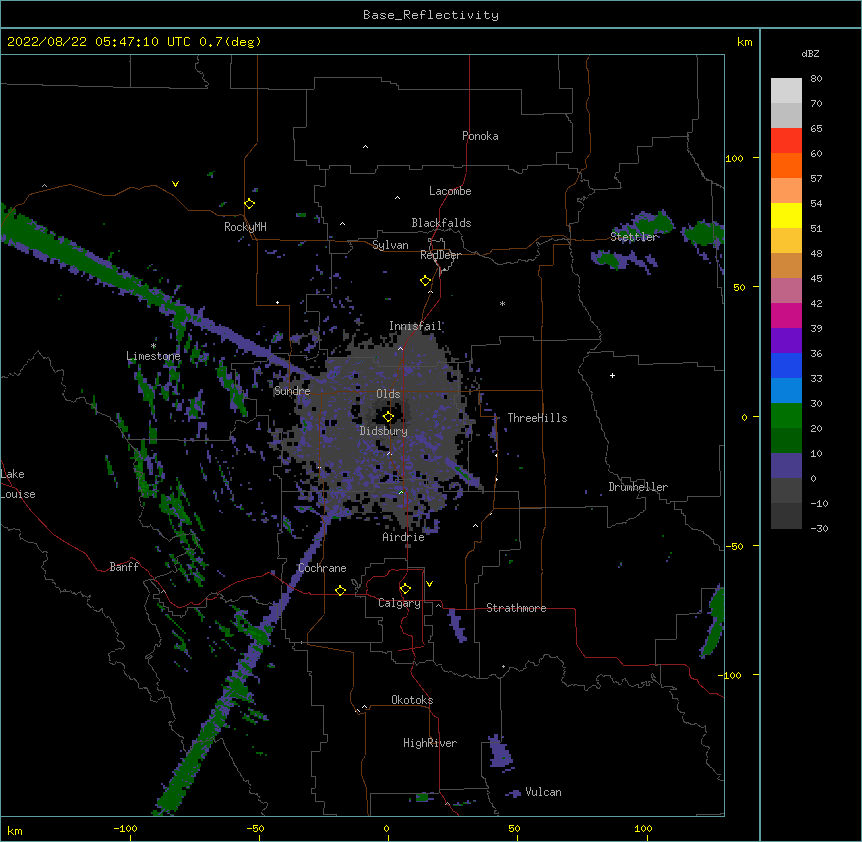The height and width of the screenshot is (842, 862).
Task: Click the 100 tick on the right axis
Action: [734, 158]
